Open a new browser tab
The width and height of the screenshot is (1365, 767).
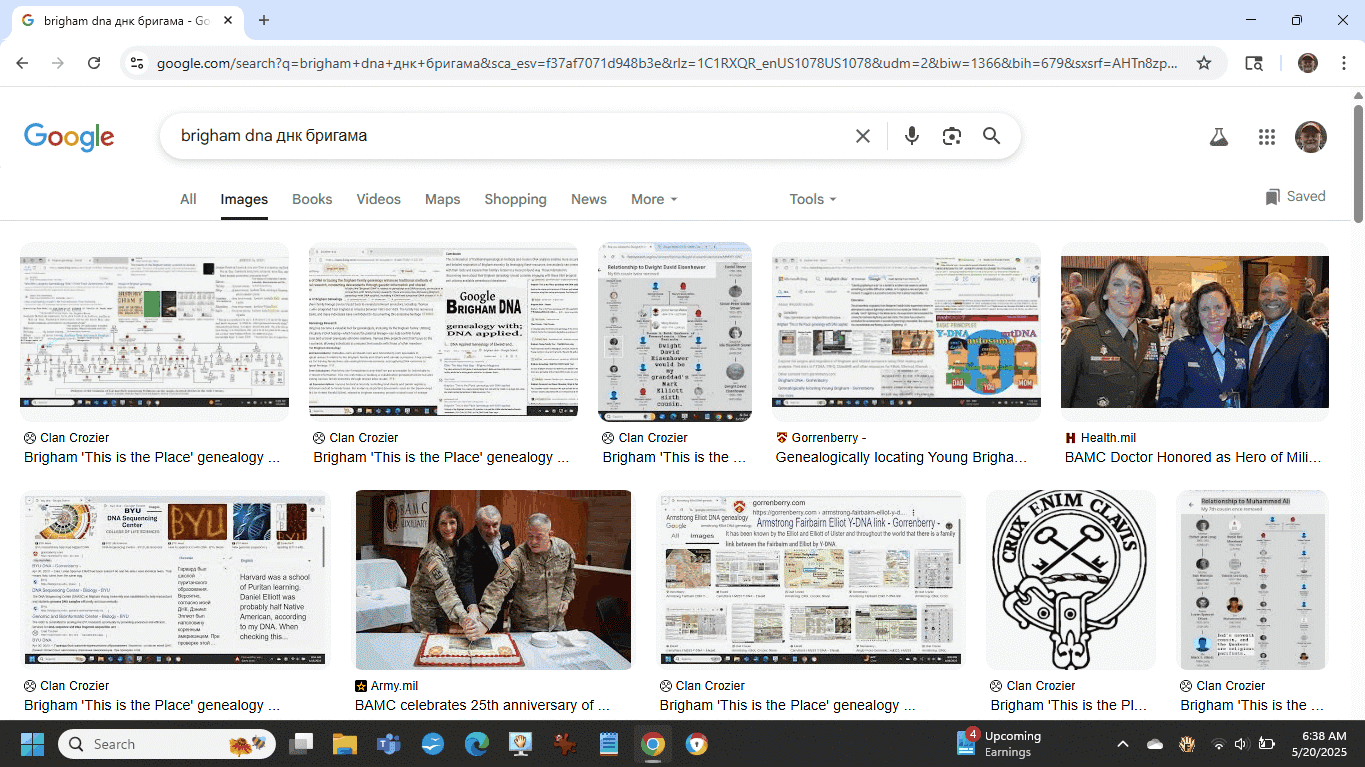click(264, 20)
